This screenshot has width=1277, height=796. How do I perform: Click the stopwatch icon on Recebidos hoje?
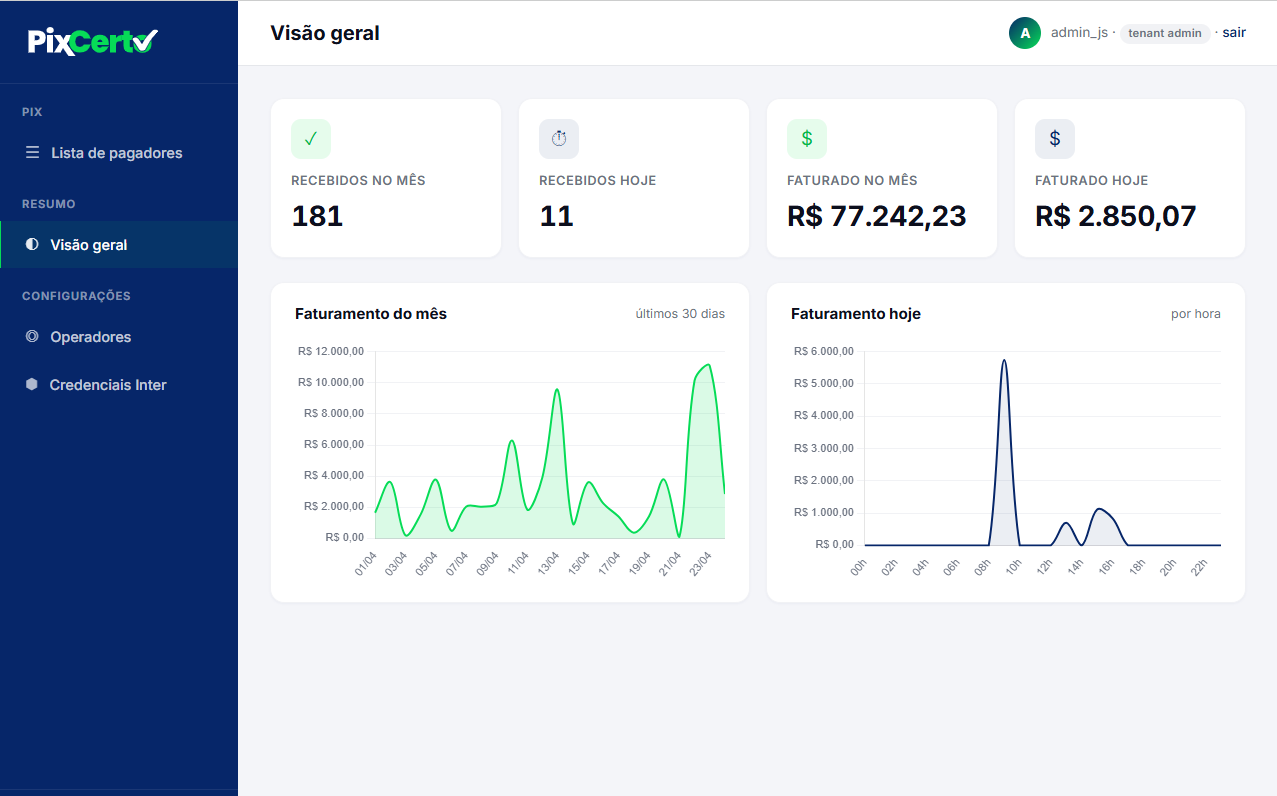point(559,139)
